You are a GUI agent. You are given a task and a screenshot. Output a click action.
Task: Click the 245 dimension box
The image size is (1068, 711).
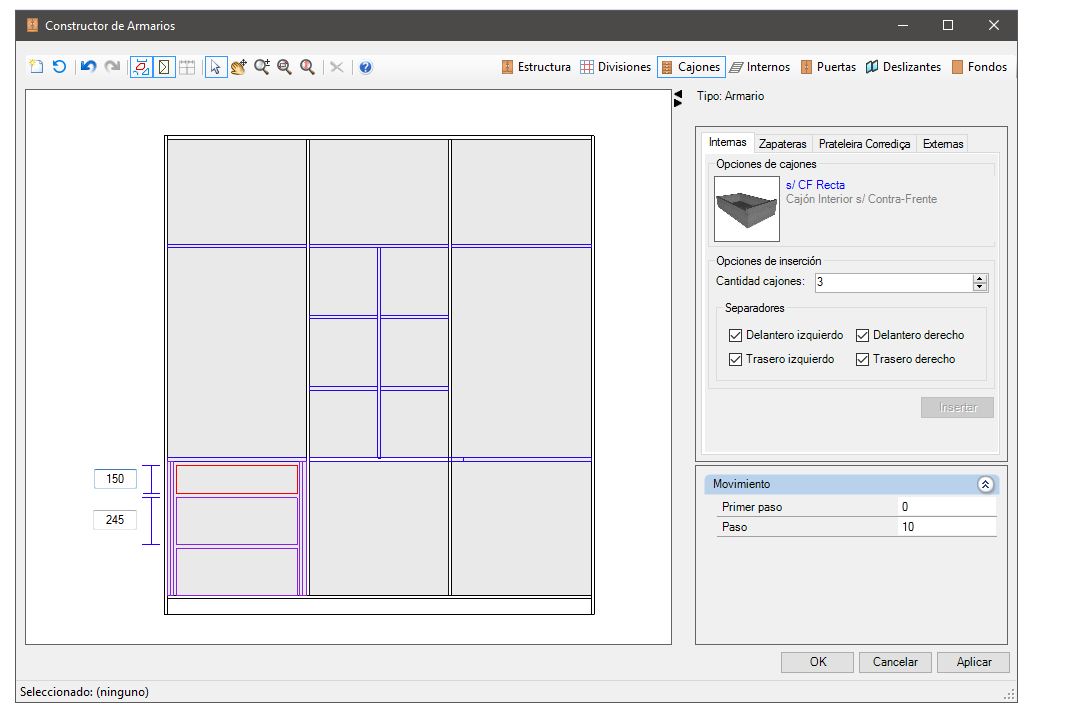point(115,520)
